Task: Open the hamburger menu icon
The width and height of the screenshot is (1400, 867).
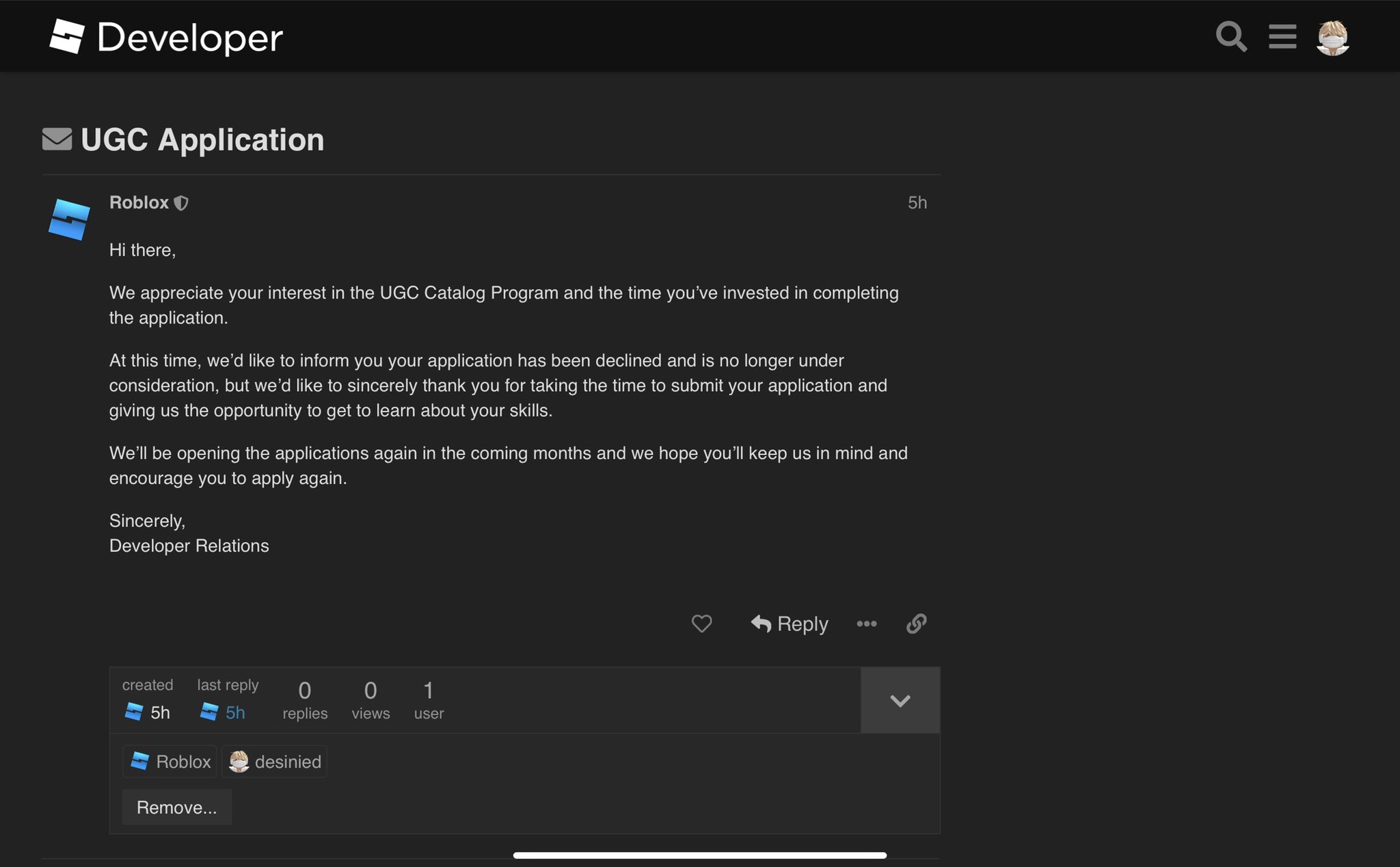Action: click(1282, 36)
